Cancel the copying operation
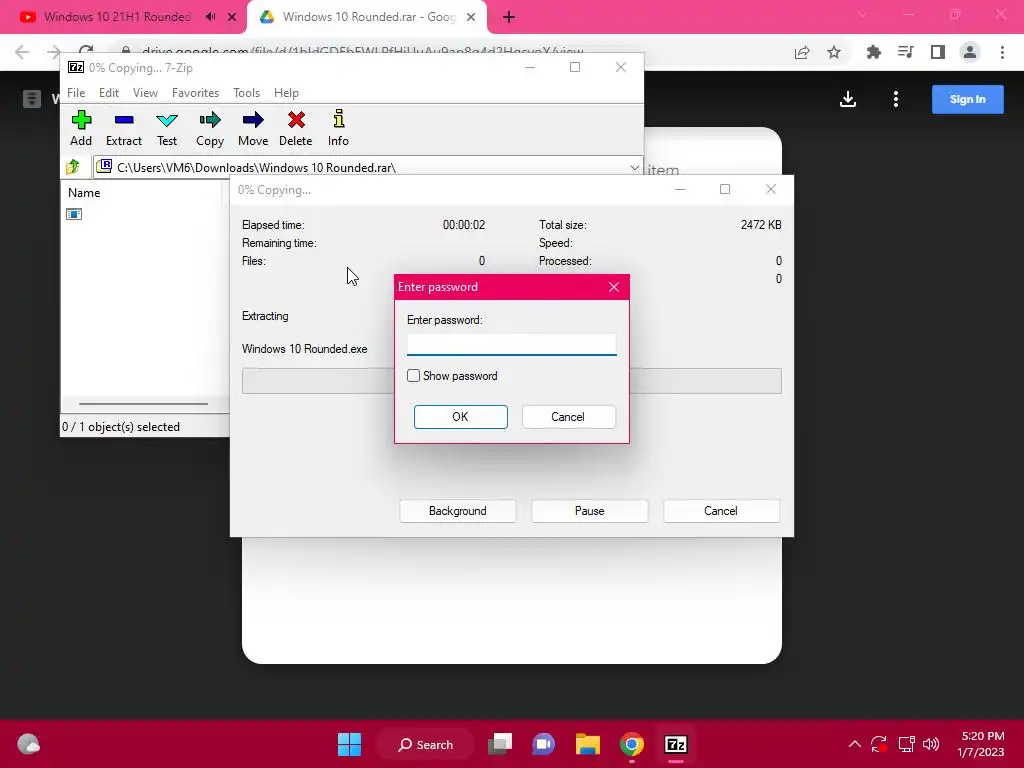The height and width of the screenshot is (768, 1024). point(721,511)
